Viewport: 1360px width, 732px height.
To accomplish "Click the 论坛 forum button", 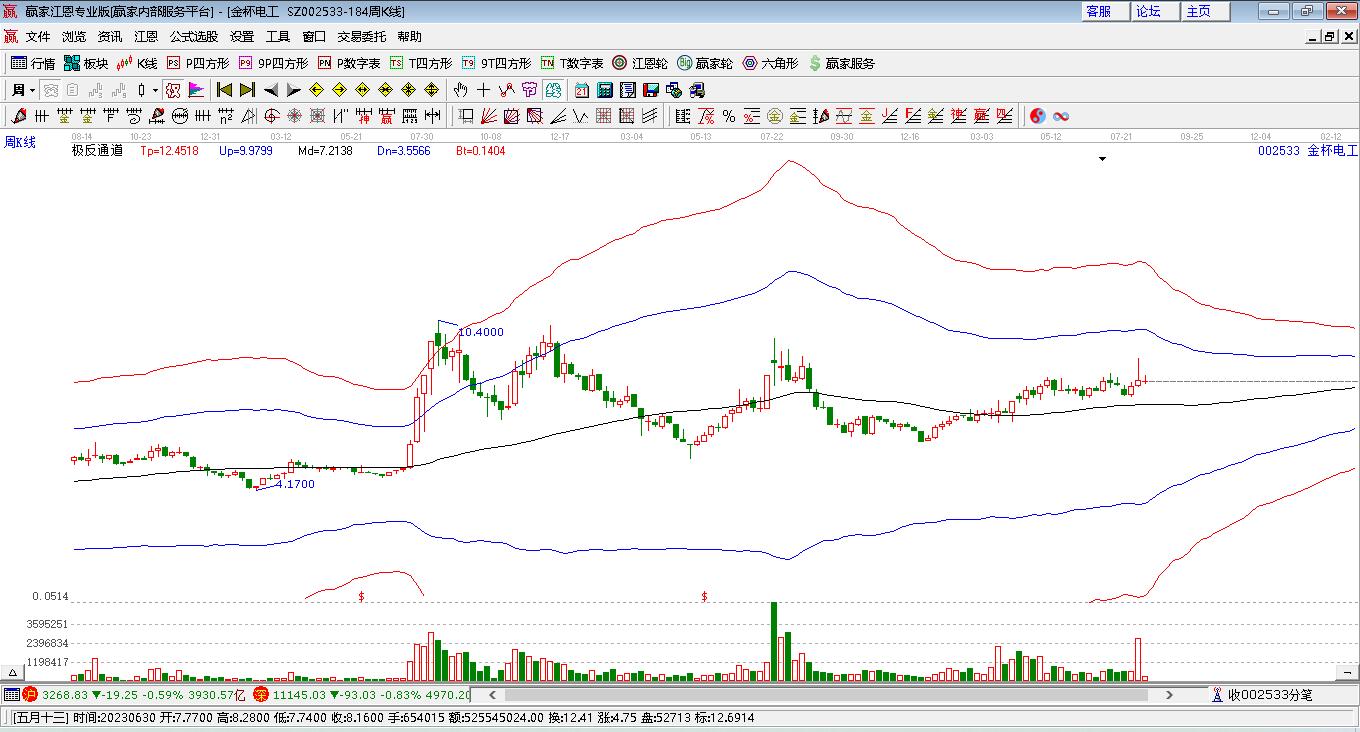I will pyautogui.click(x=1148, y=11).
